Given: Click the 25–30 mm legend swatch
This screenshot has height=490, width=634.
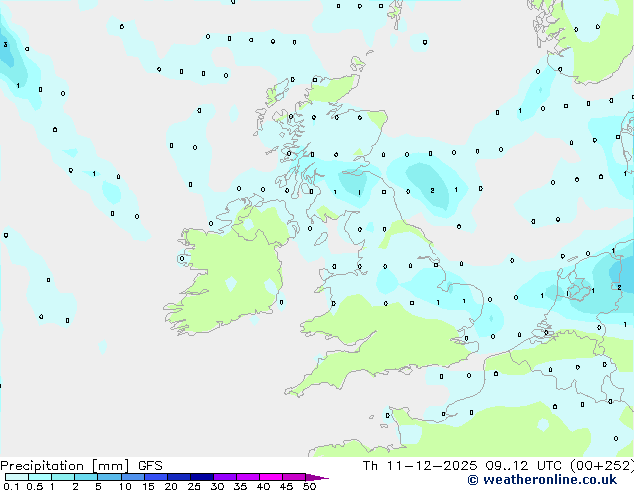Looking at the screenshot, I should tap(201, 477).
